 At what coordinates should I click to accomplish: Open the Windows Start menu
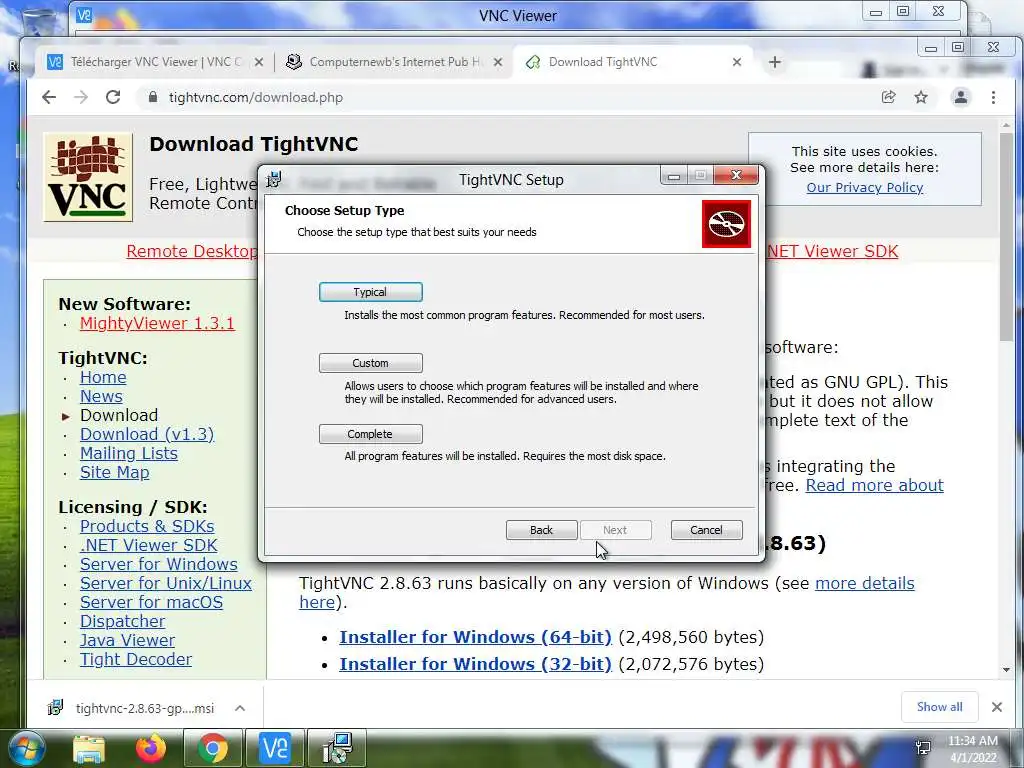(x=26, y=748)
